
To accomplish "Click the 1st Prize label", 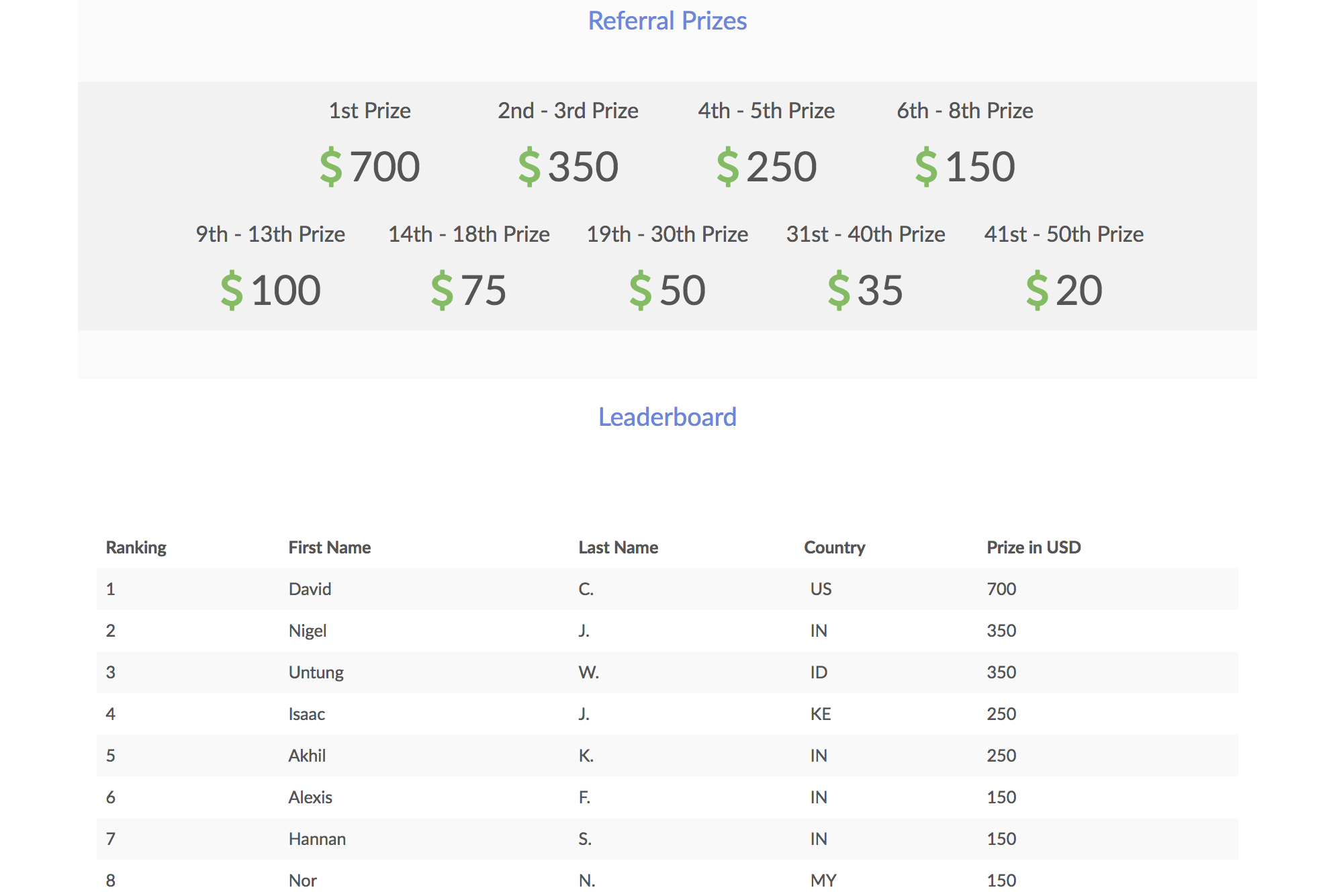I will [x=370, y=110].
